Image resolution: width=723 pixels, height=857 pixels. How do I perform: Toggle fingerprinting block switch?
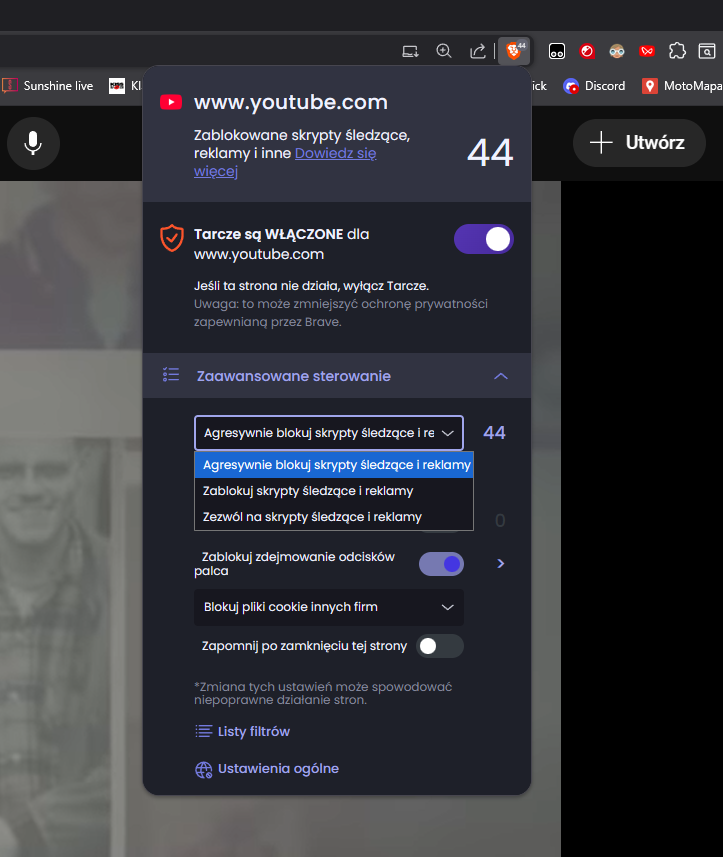coord(441,564)
